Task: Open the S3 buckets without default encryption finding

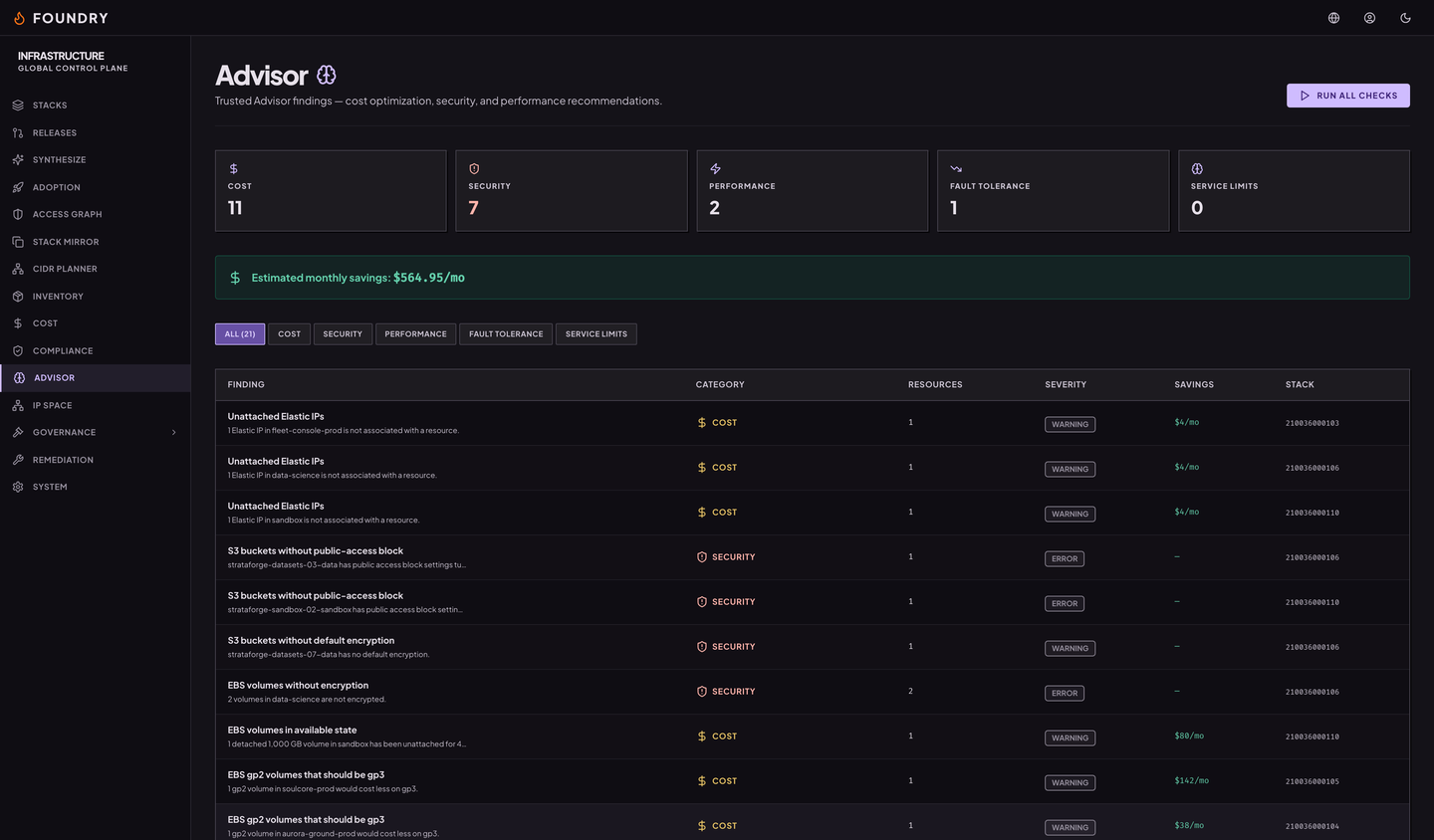Action: pos(812,647)
